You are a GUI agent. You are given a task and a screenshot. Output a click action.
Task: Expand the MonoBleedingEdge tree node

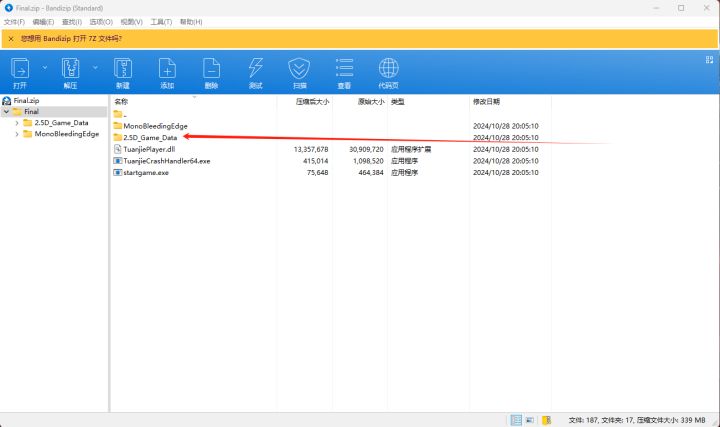point(17,134)
